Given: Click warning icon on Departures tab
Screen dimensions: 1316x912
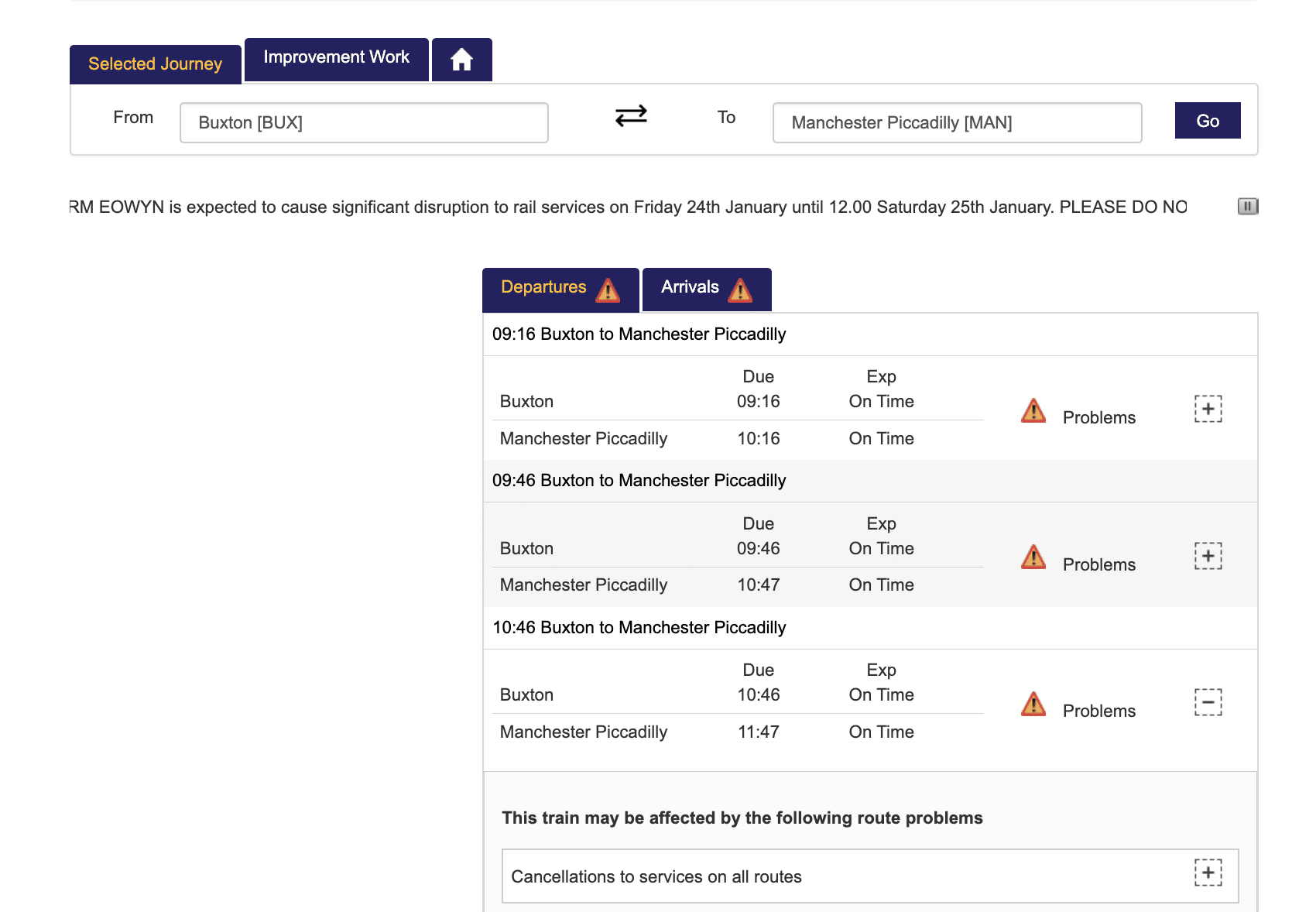Looking at the screenshot, I should 608,290.
